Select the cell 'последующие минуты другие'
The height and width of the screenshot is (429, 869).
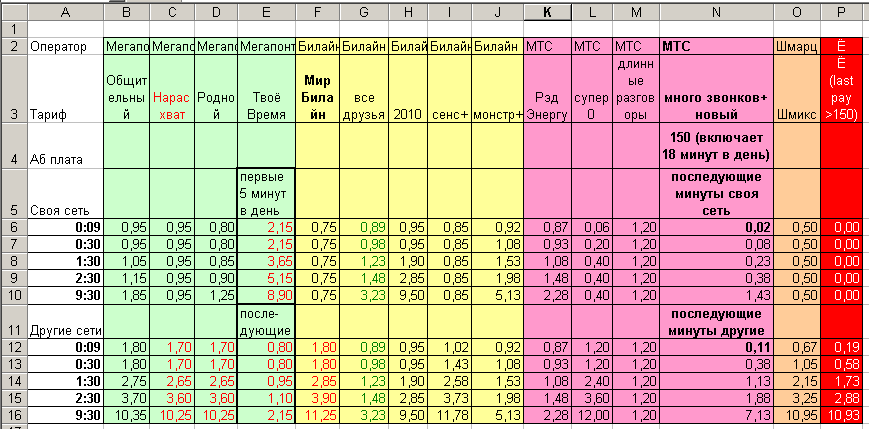point(716,321)
